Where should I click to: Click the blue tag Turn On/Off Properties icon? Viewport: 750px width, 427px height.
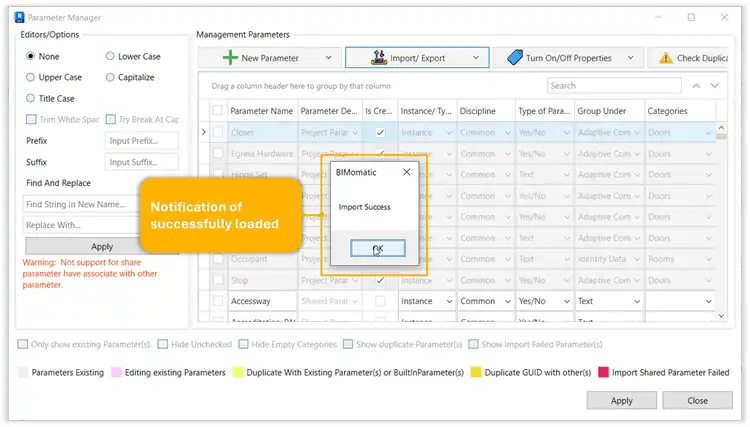point(515,58)
